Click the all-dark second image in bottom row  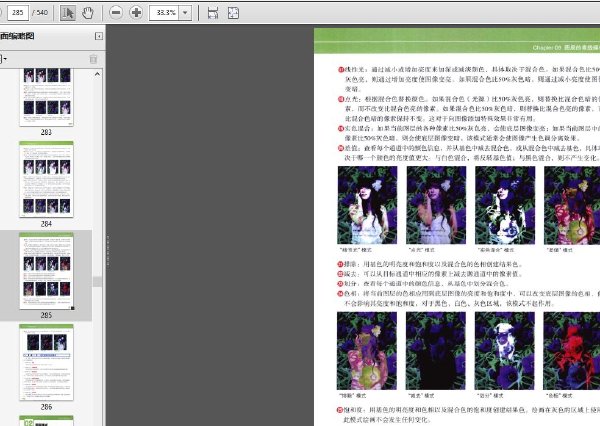[x=435, y=351]
